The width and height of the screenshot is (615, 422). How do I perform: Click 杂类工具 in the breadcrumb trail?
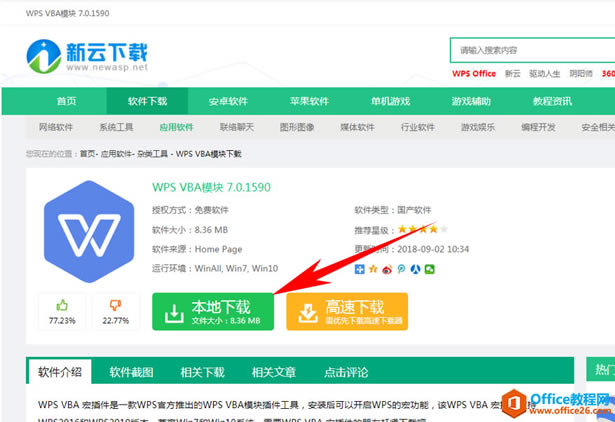click(x=153, y=154)
